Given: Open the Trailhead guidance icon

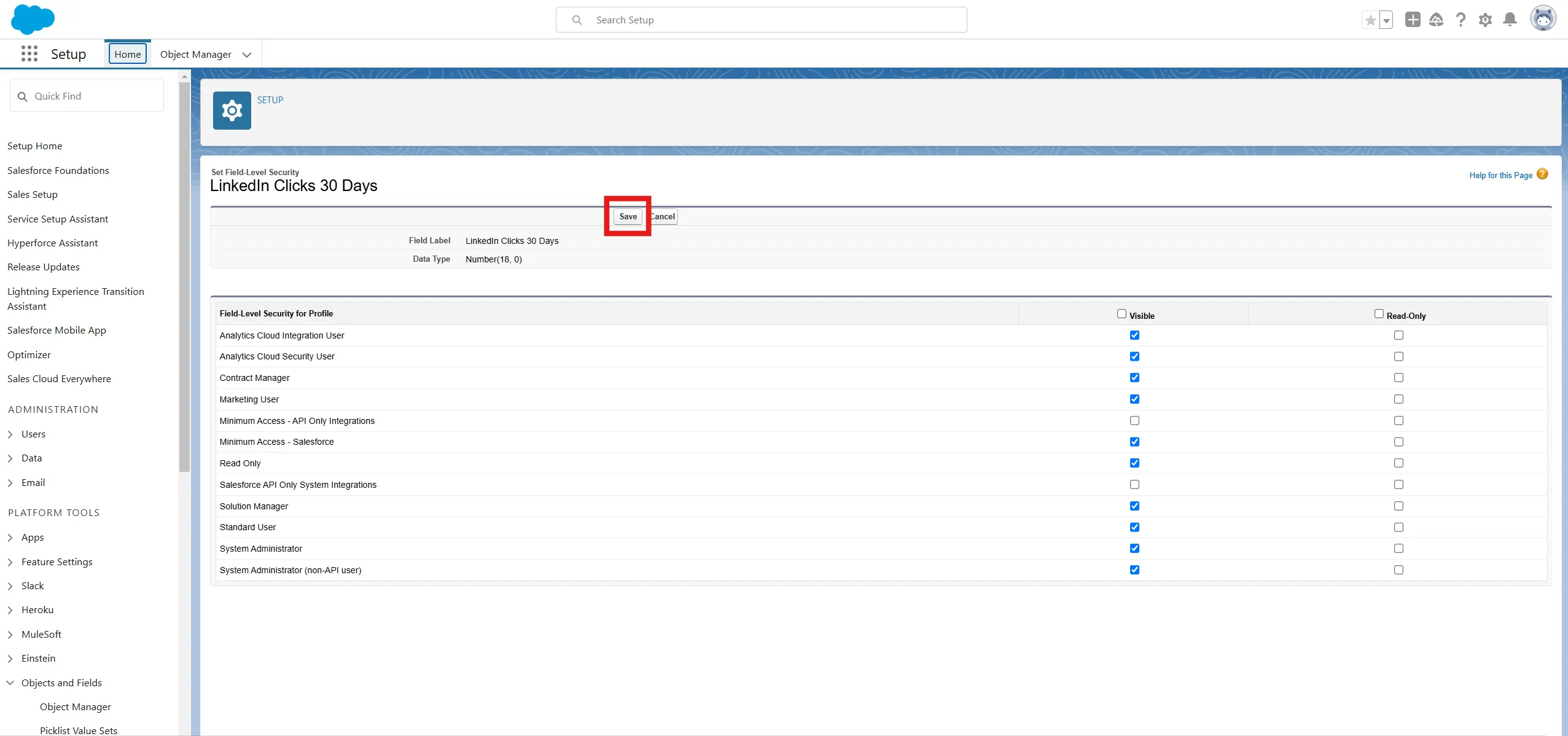Looking at the screenshot, I should click(1436, 20).
